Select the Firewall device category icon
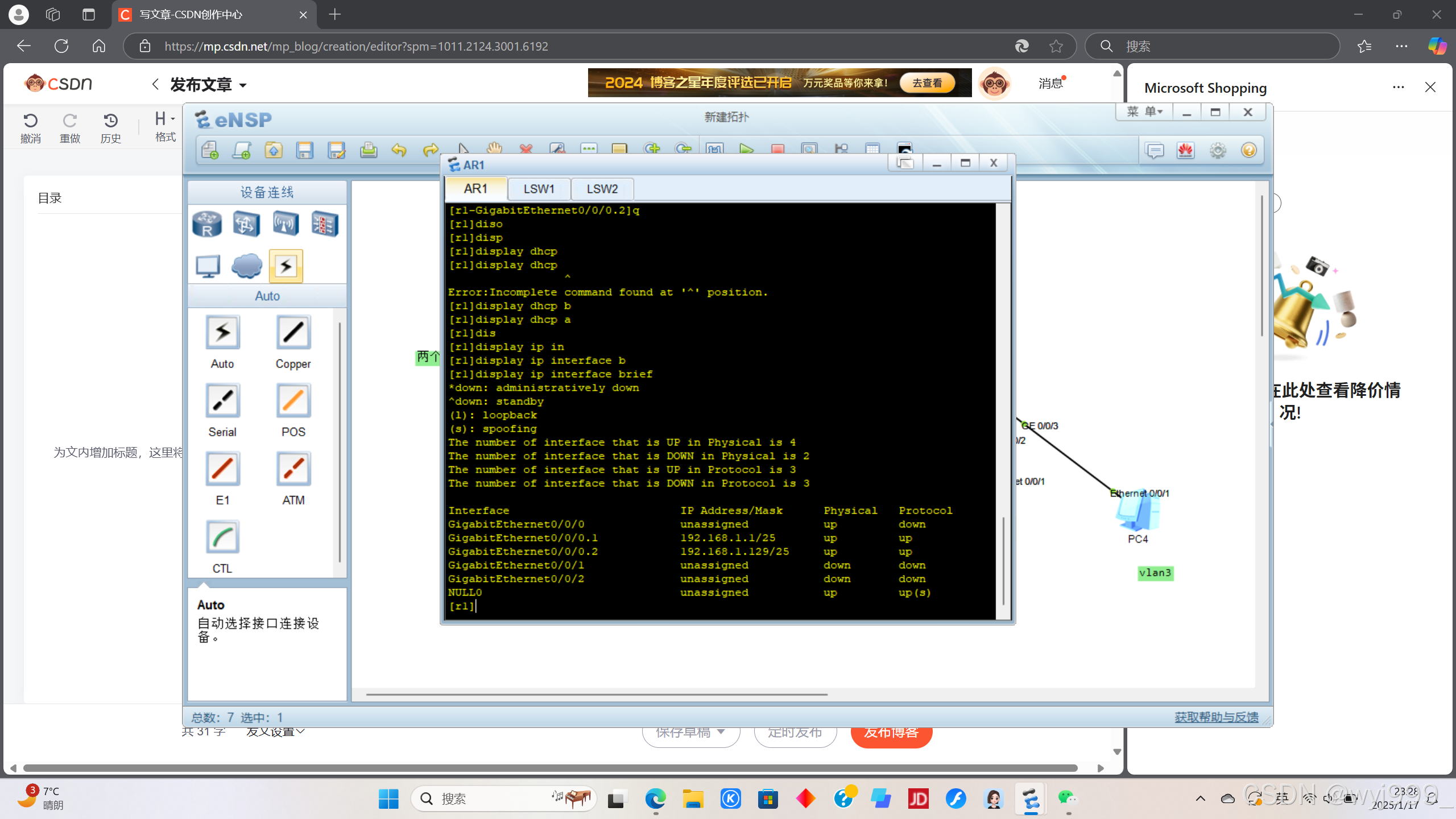 pos(325,224)
